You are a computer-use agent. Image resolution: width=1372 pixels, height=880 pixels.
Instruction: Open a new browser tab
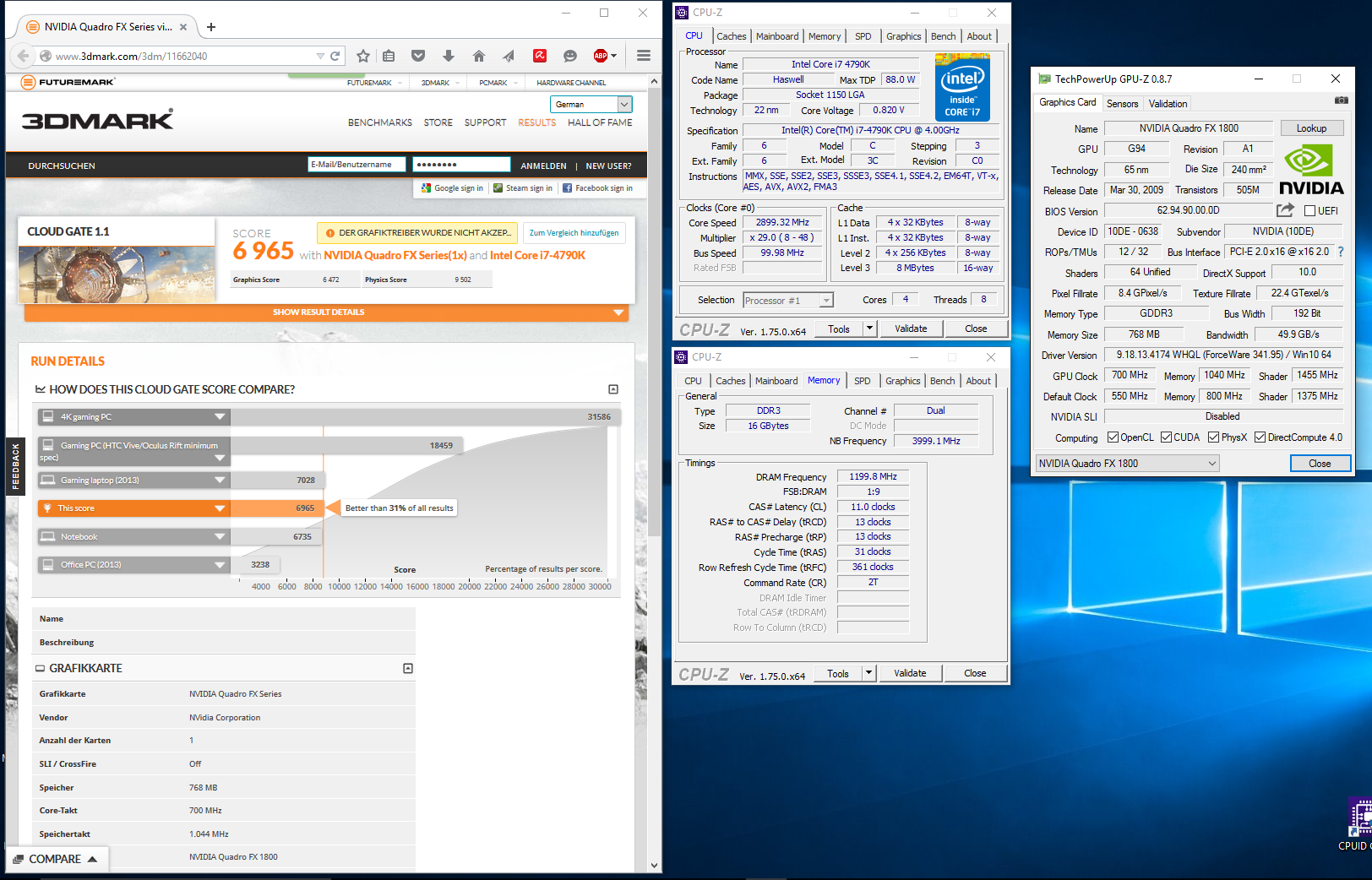point(211,27)
